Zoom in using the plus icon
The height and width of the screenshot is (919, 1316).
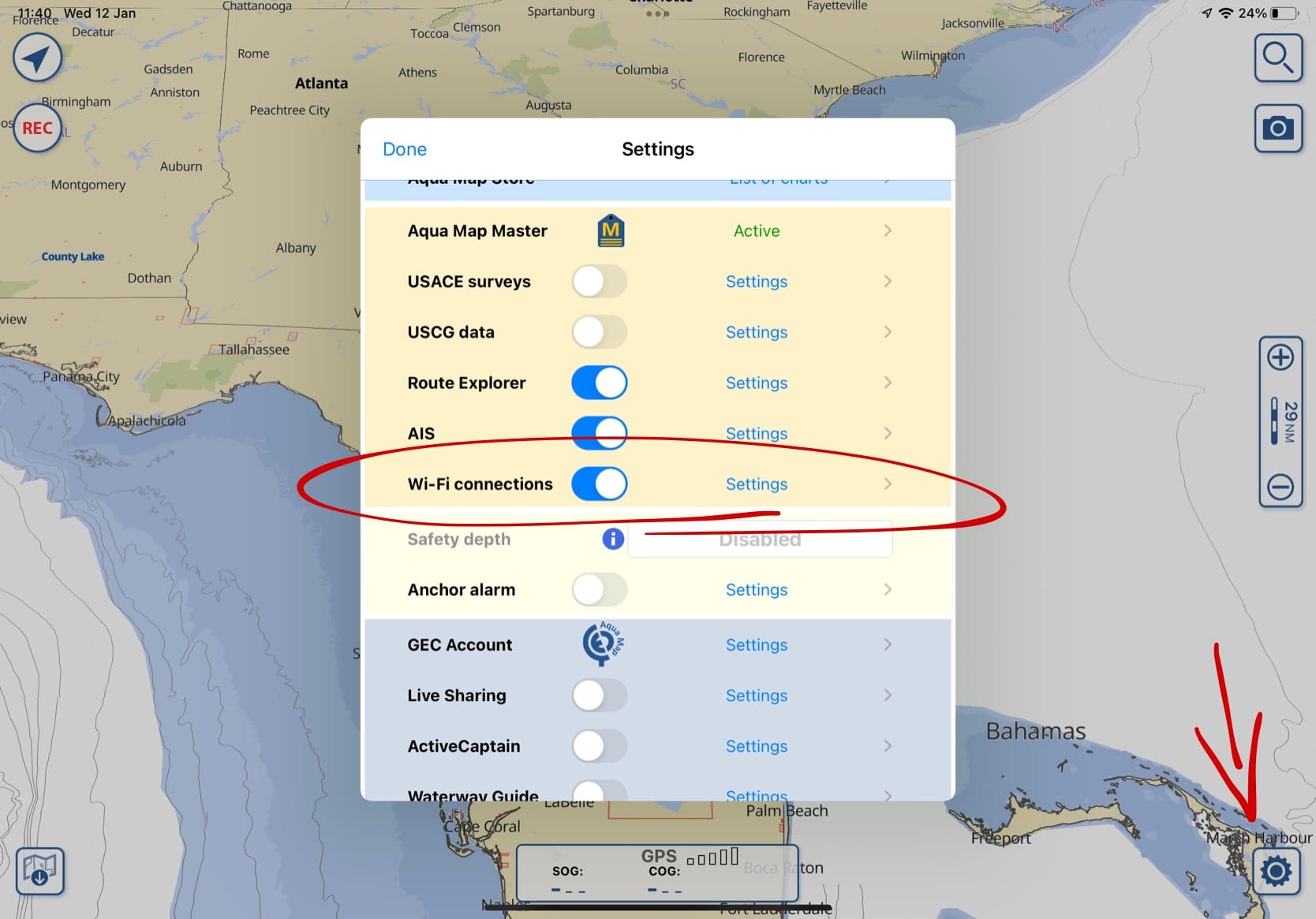tap(1280, 357)
